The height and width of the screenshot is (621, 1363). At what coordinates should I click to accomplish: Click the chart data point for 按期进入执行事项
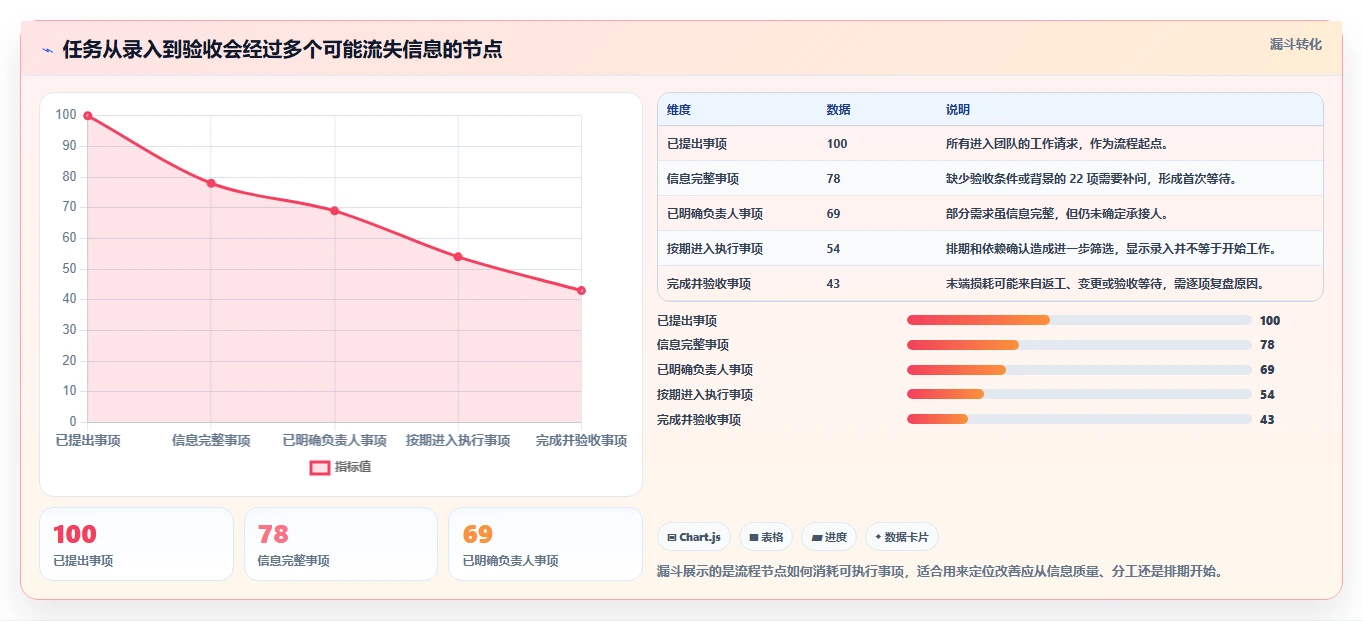point(458,257)
